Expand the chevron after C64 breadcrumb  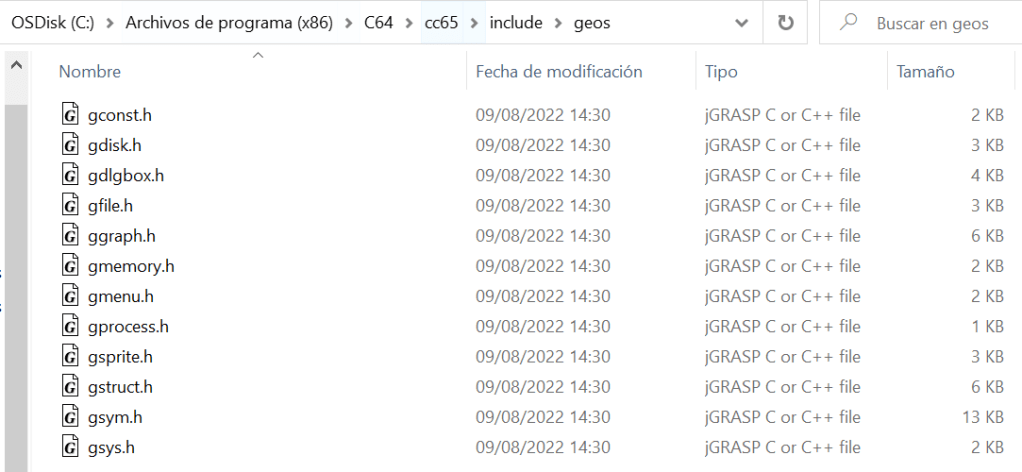click(x=407, y=23)
